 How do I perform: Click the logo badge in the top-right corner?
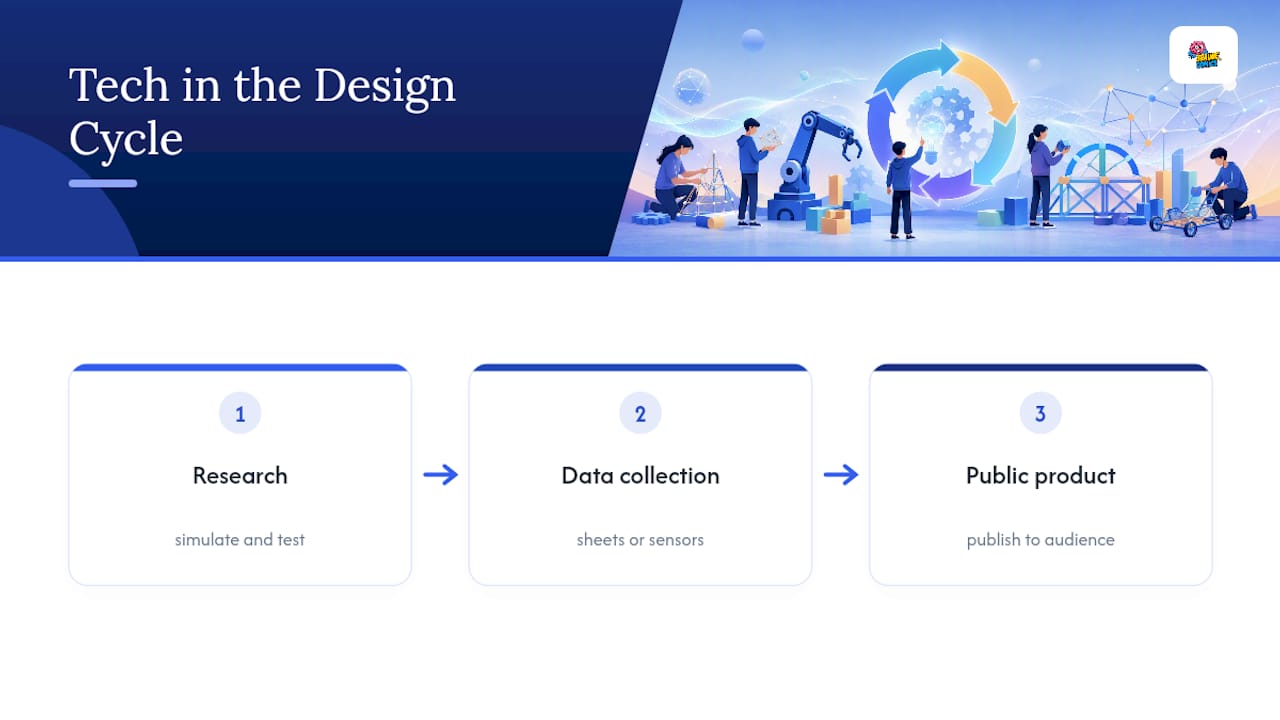pos(1203,55)
